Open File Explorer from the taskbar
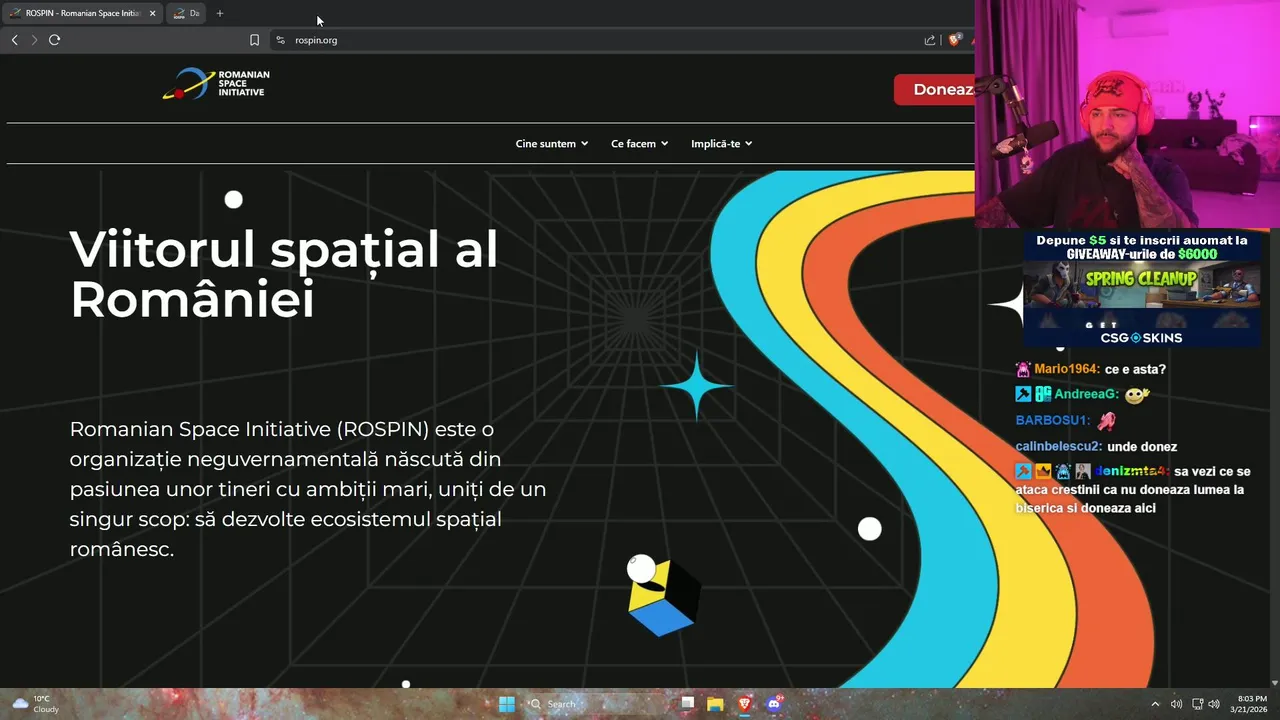 (x=716, y=704)
